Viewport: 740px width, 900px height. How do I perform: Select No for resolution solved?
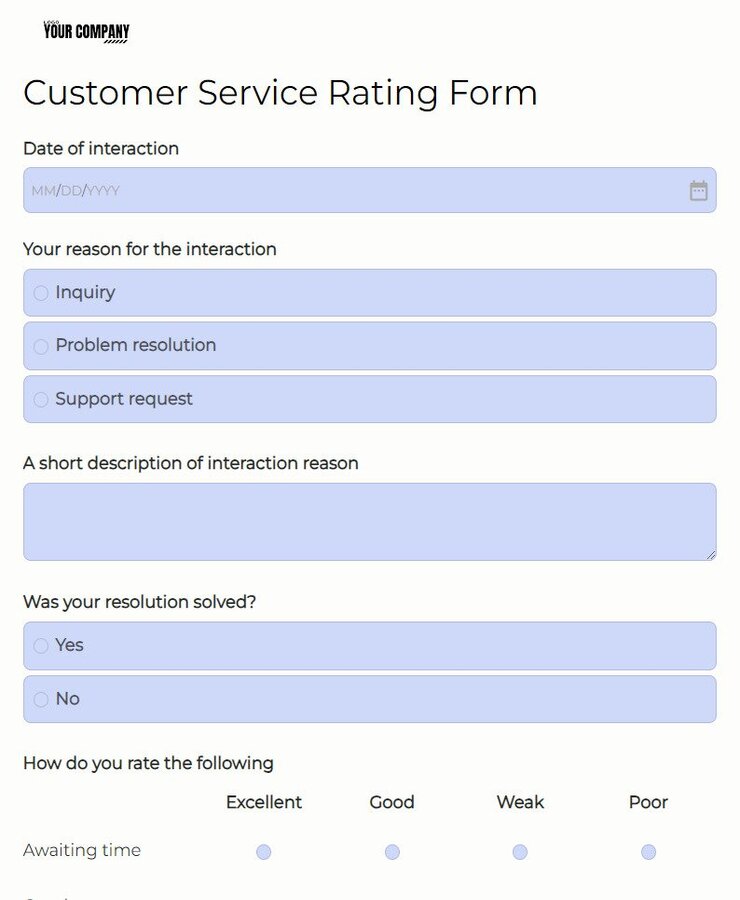coord(40,699)
